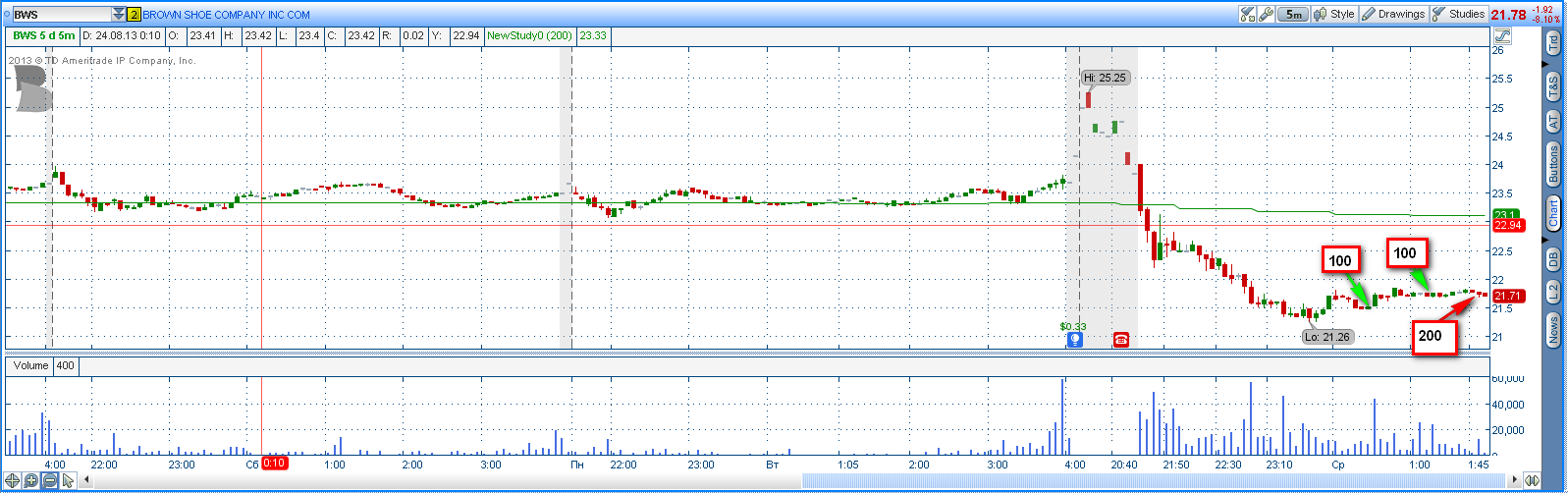Screen dimensions: 1568x493
Task: Click the red 0:10 time axis marker
Action: pos(274,464)
